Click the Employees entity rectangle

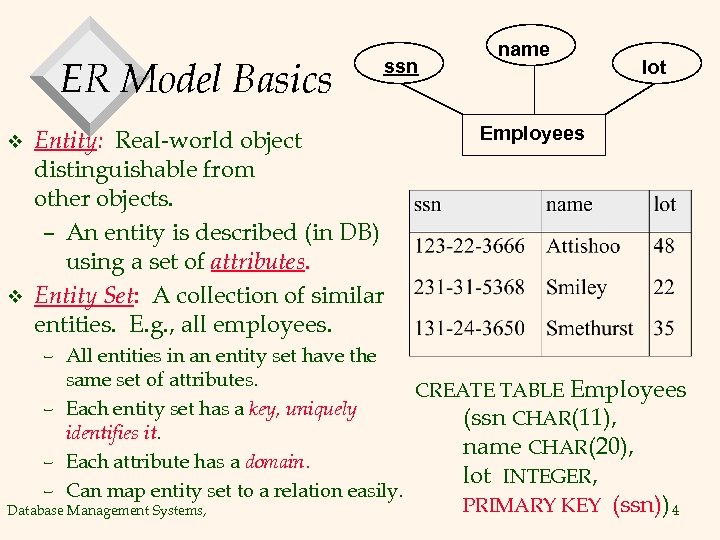pos(534,135)
